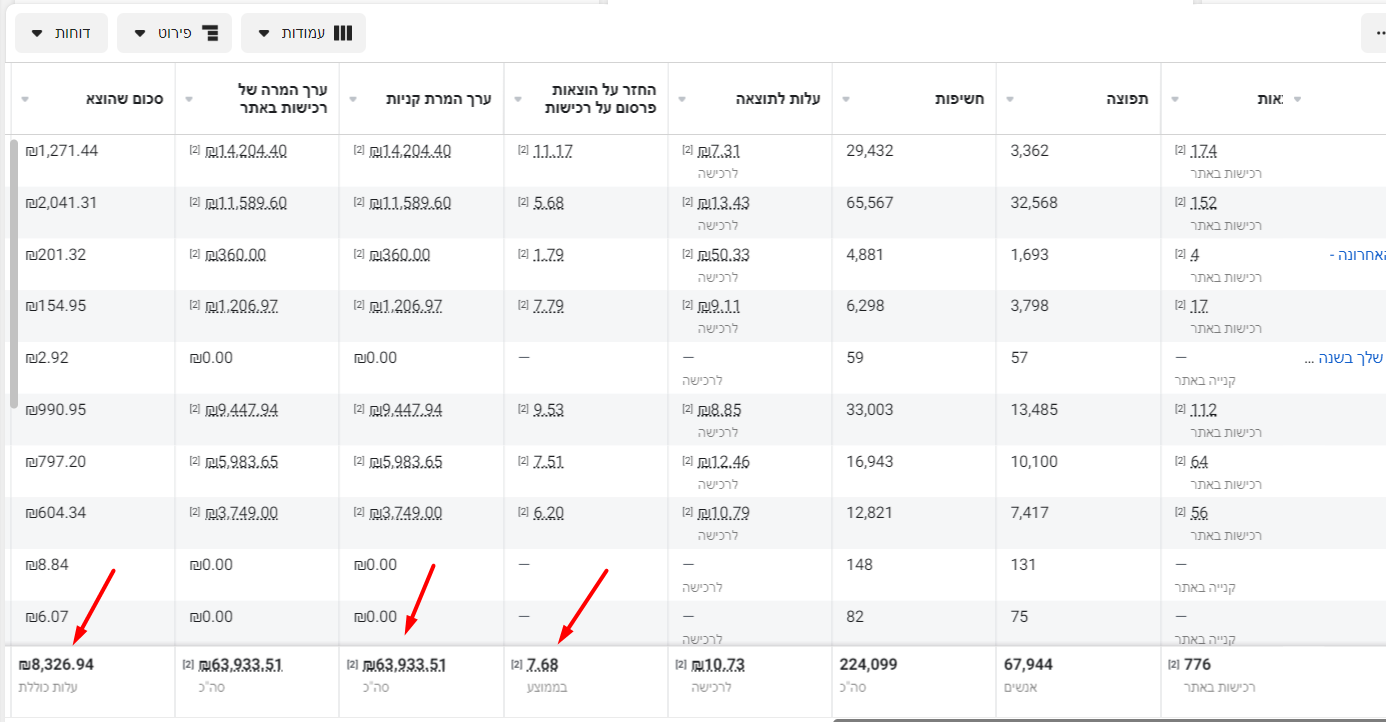
Task: Open column menu arrow for תפוצה
Action: (x=1010, y=99)
